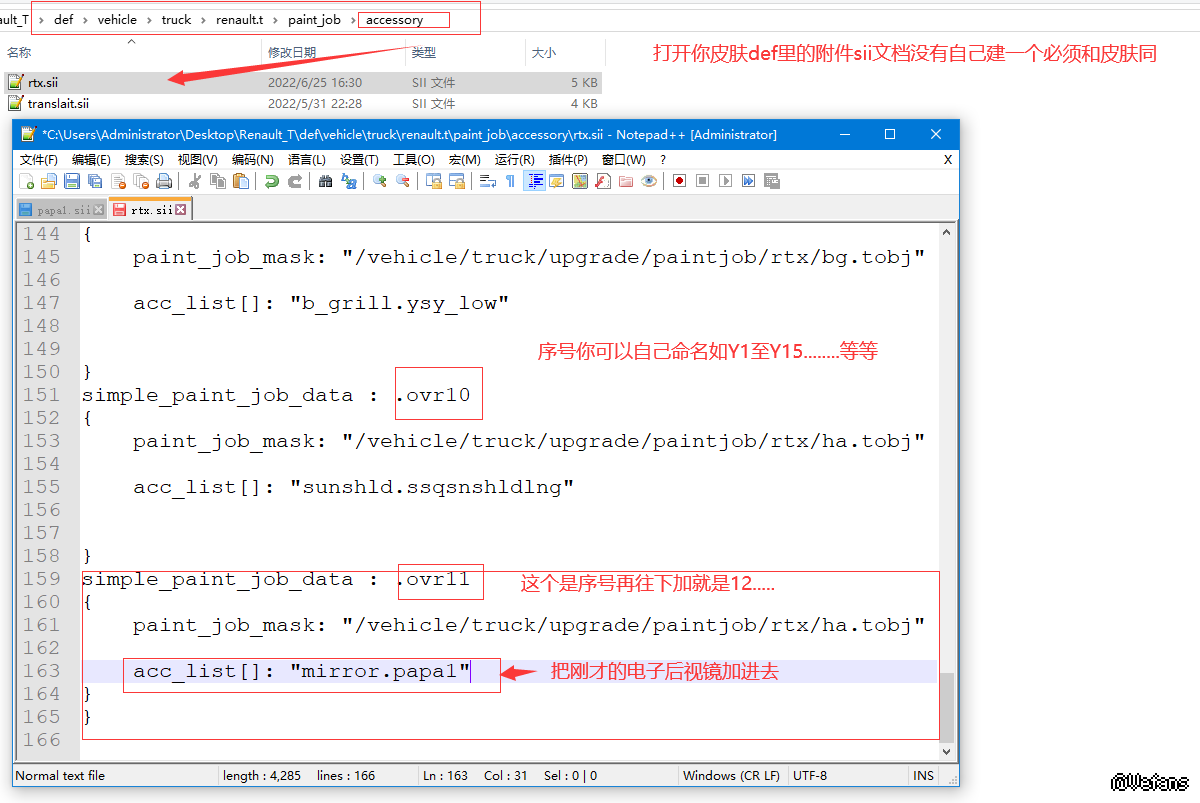Close the rtx.sii tab
This screenshot has height=803, width=1200.
tap(181, 210)
